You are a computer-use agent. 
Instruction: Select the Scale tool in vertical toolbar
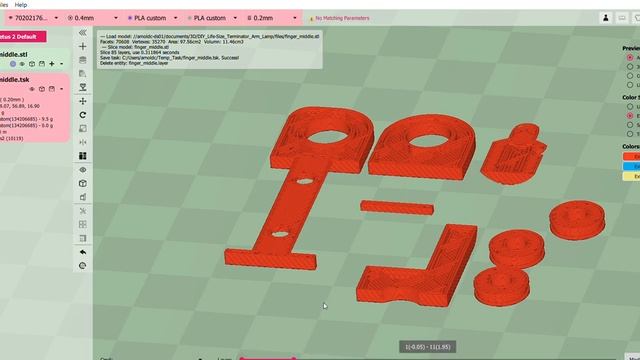(x=82, y=129)
